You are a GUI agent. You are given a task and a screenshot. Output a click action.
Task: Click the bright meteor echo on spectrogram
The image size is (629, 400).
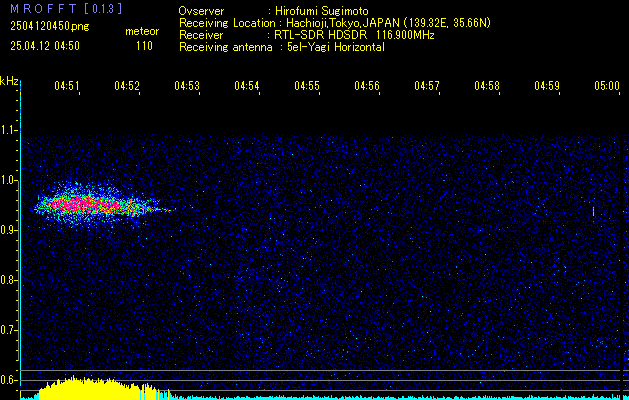(x=90, y=205)
